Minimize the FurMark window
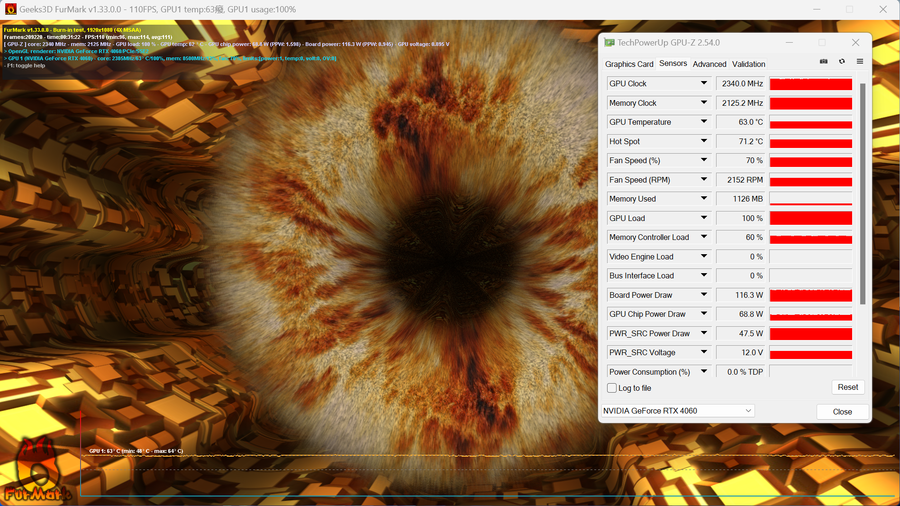The width and height of the screenshot is (900, 506). point(817,9)
